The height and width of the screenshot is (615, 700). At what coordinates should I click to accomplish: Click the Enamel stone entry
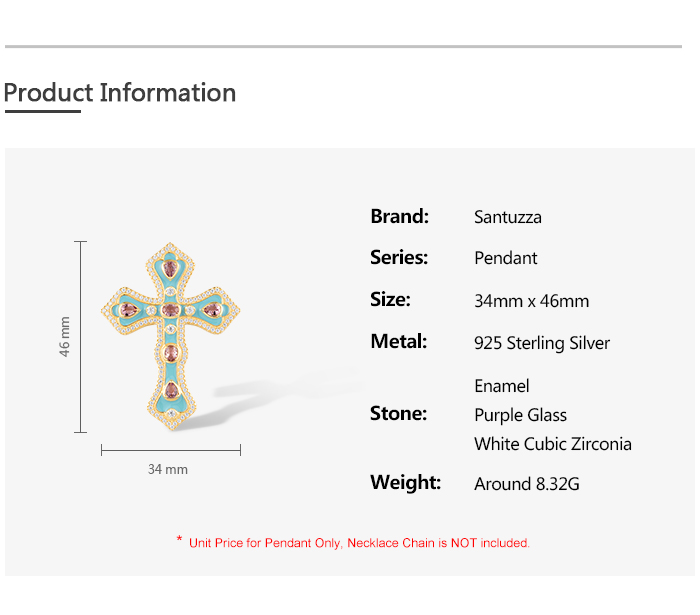click(502, 386)
